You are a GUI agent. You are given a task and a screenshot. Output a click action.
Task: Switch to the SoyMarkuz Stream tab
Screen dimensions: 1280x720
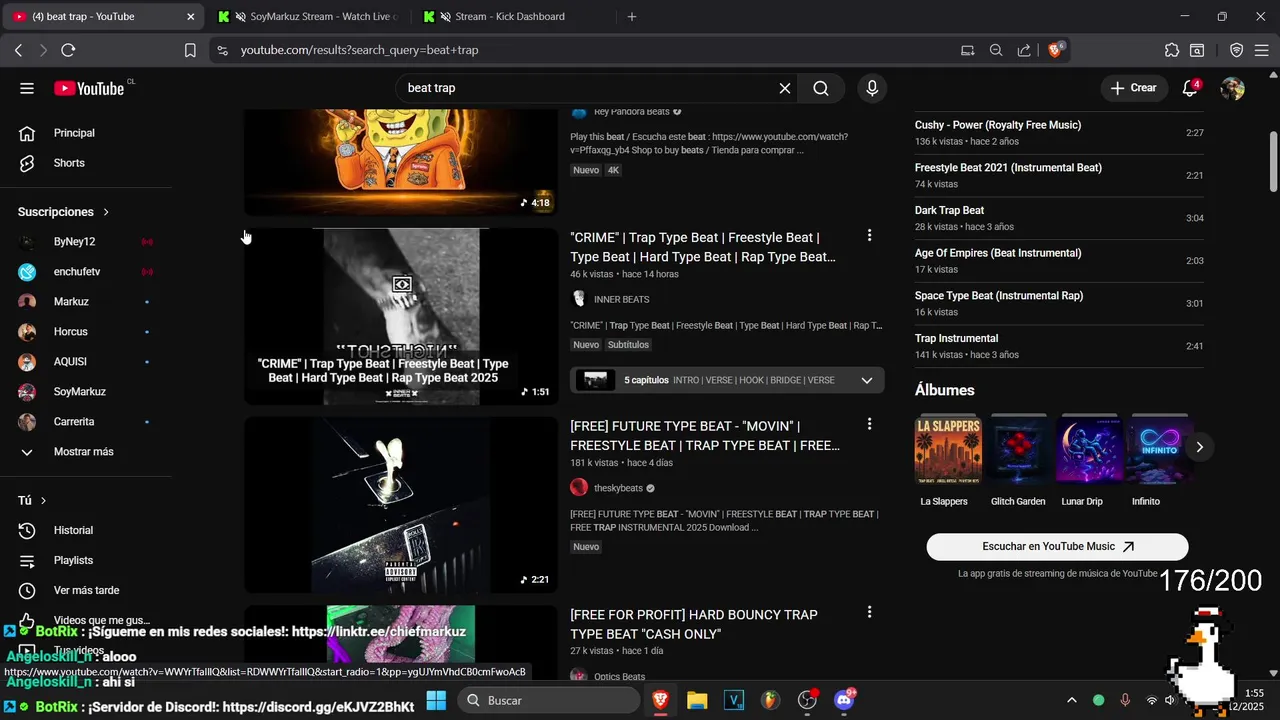[x=308, y=17]
